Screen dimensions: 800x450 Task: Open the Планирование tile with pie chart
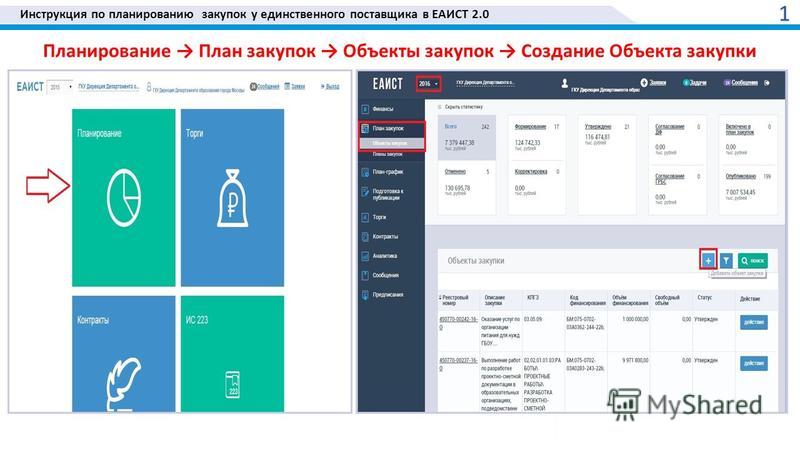click(x=123, y=197)
